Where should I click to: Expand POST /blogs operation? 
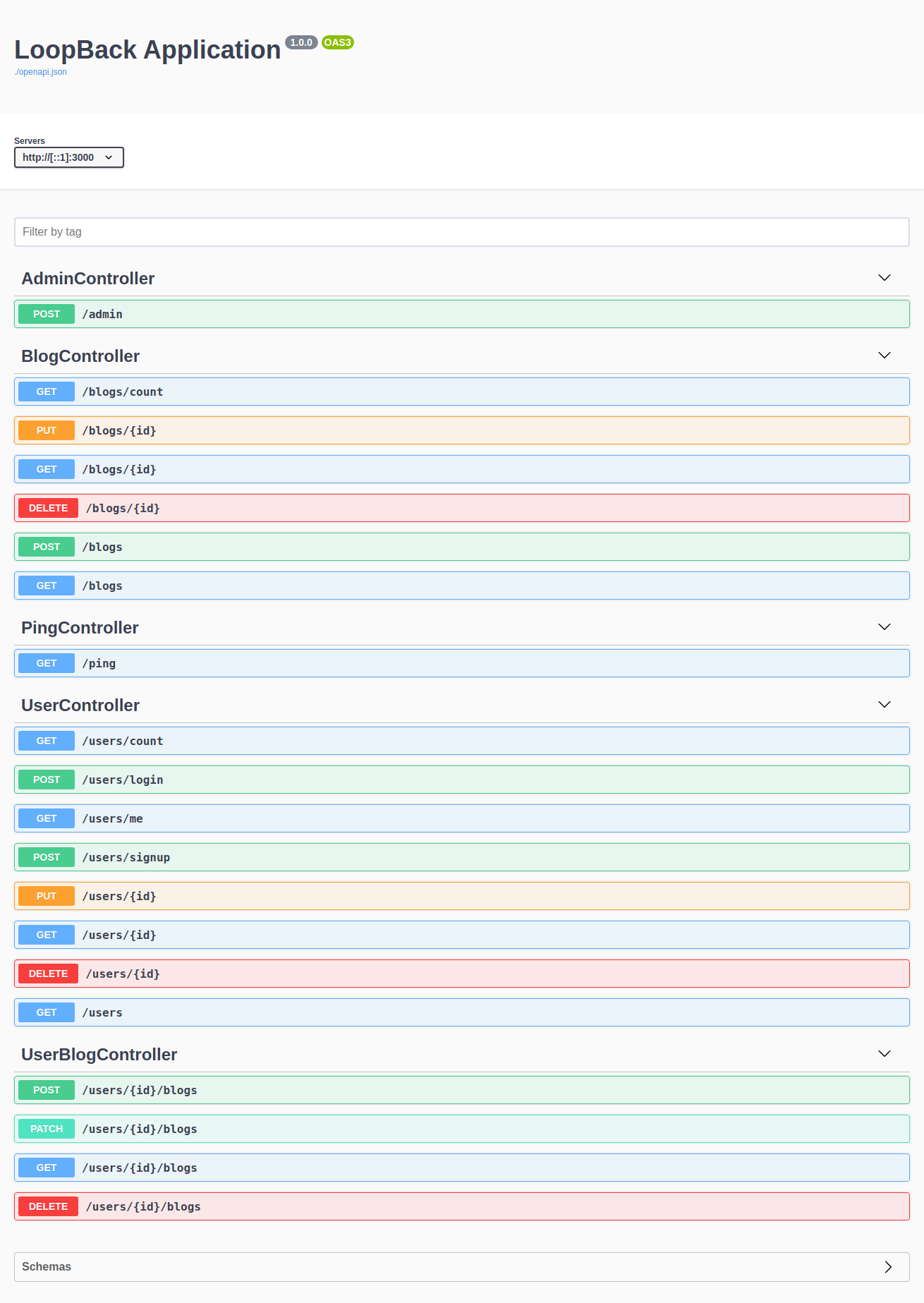tap(462, 547)
